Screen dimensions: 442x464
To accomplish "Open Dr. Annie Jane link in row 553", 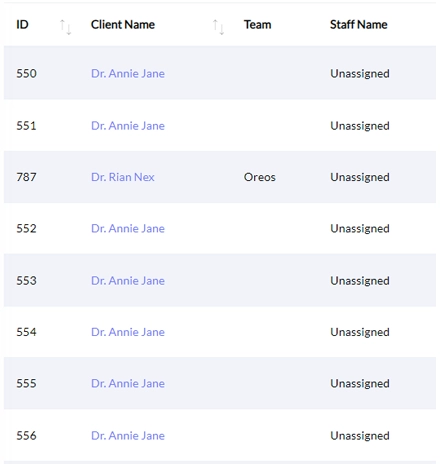I will click(x=128, y=281).
